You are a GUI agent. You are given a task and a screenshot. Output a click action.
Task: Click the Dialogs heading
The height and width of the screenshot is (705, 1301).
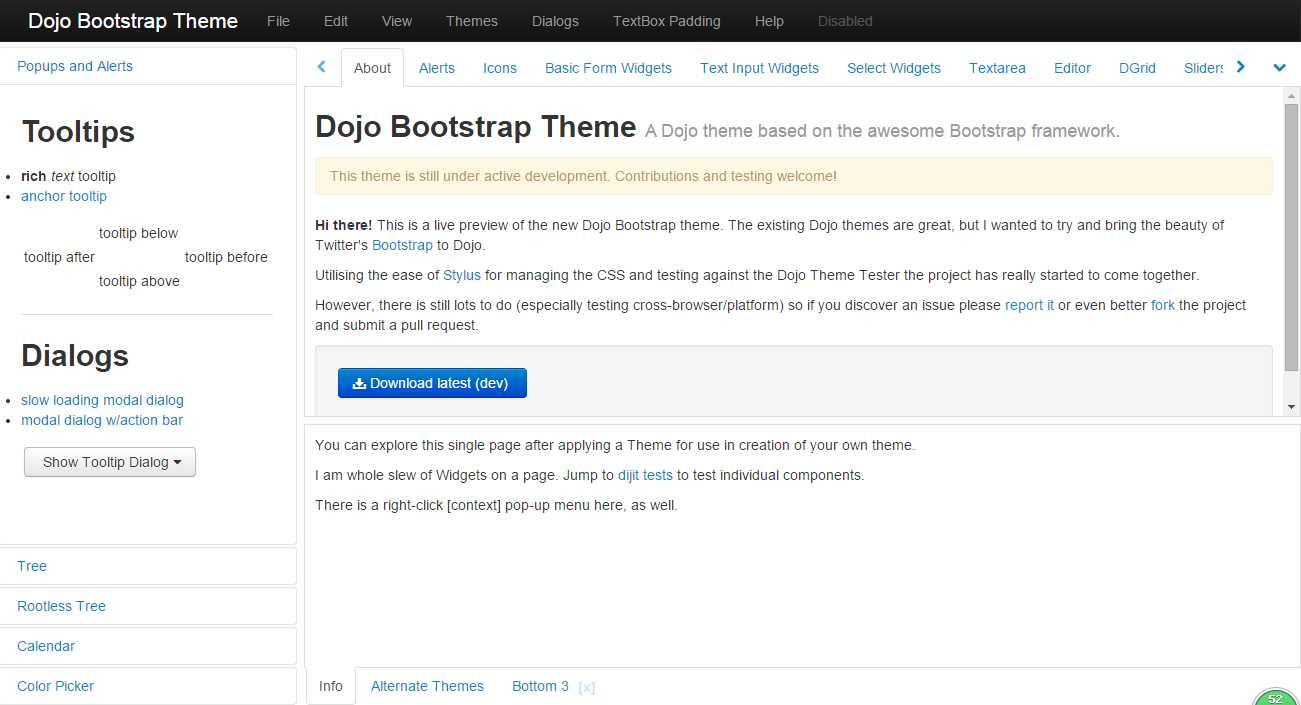75,356
